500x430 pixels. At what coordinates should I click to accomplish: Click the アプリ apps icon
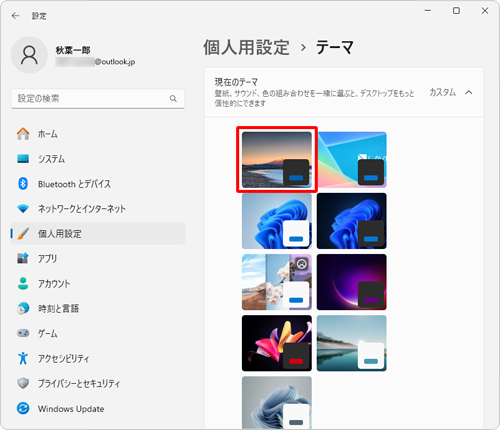23,258
